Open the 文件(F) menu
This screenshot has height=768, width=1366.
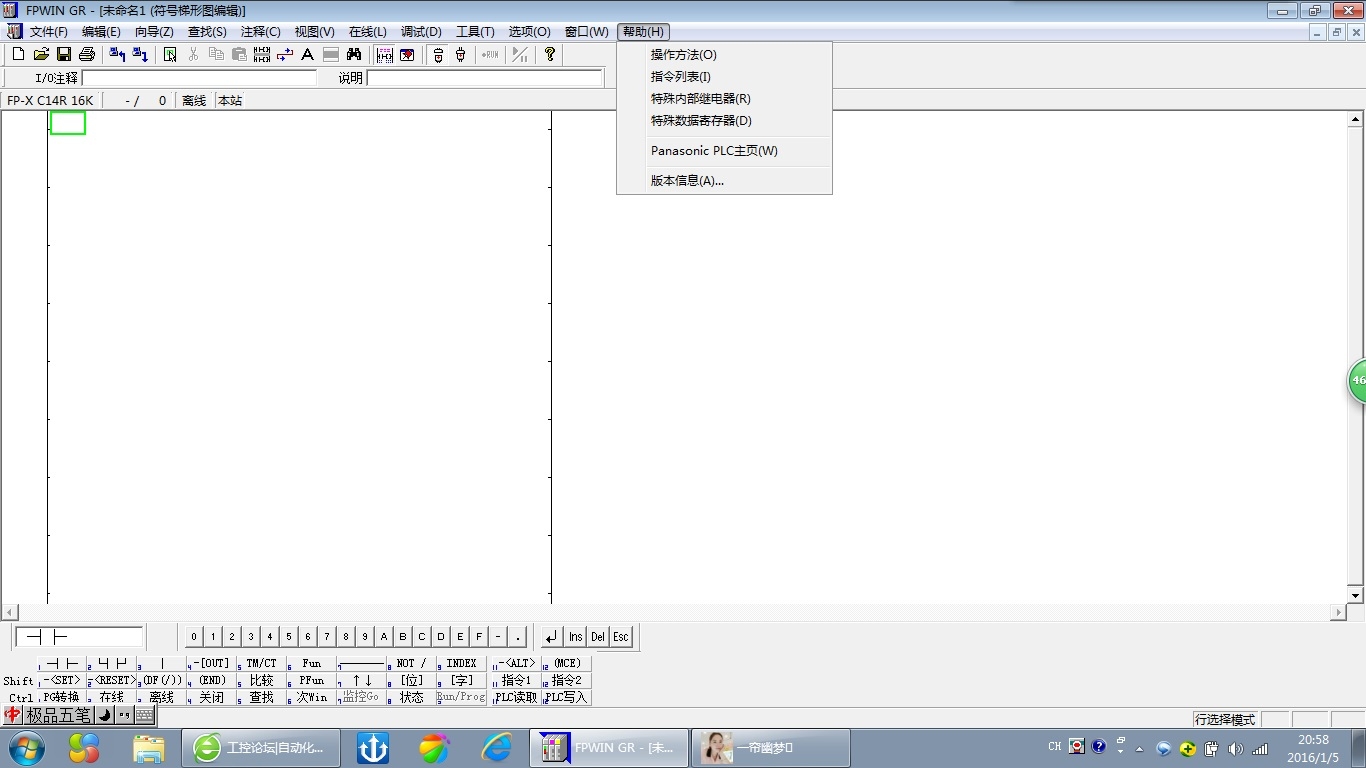(x=49, y=32)
